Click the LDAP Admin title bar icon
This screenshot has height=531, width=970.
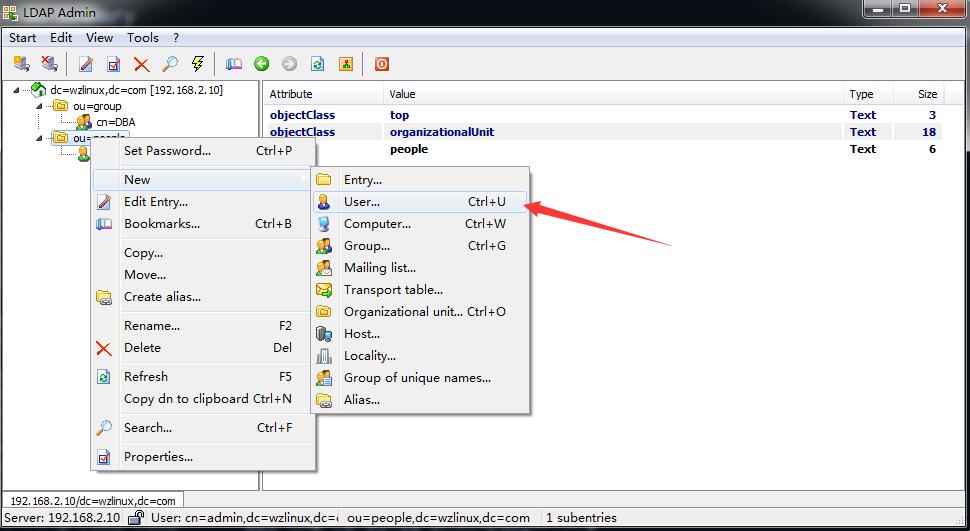click(10, 12)
